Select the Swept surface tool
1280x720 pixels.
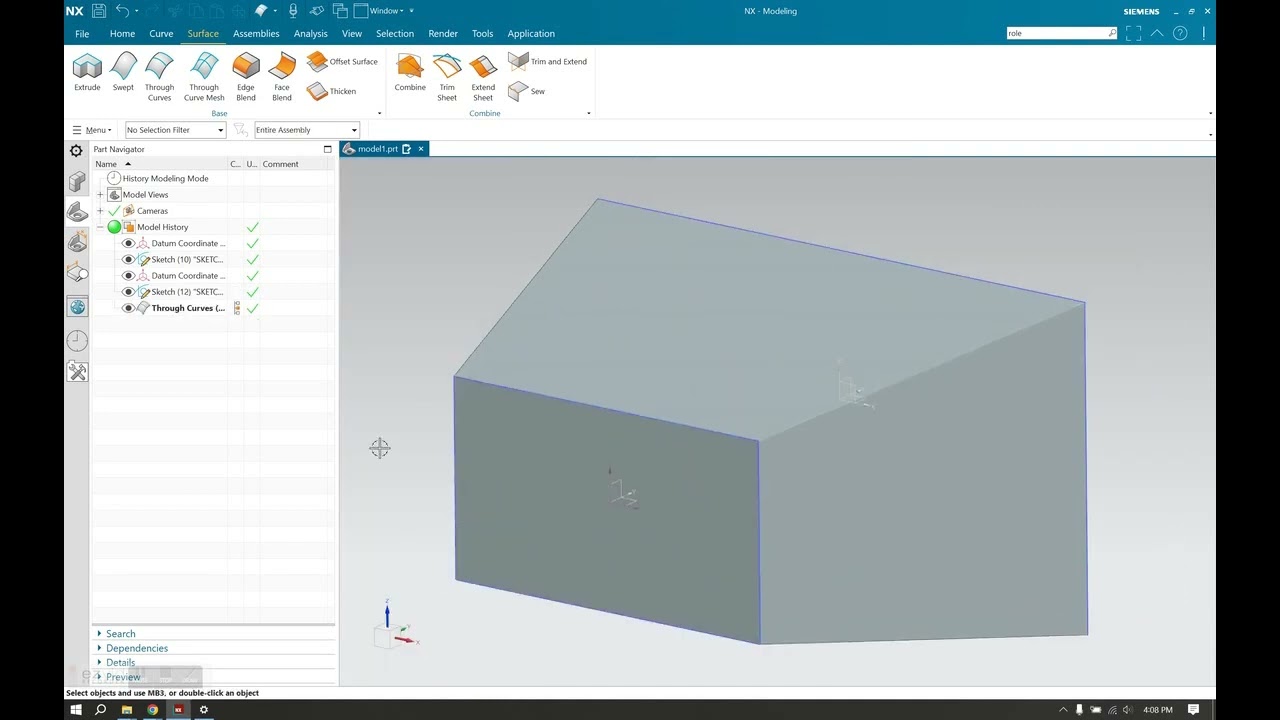(x=123, y=72)
